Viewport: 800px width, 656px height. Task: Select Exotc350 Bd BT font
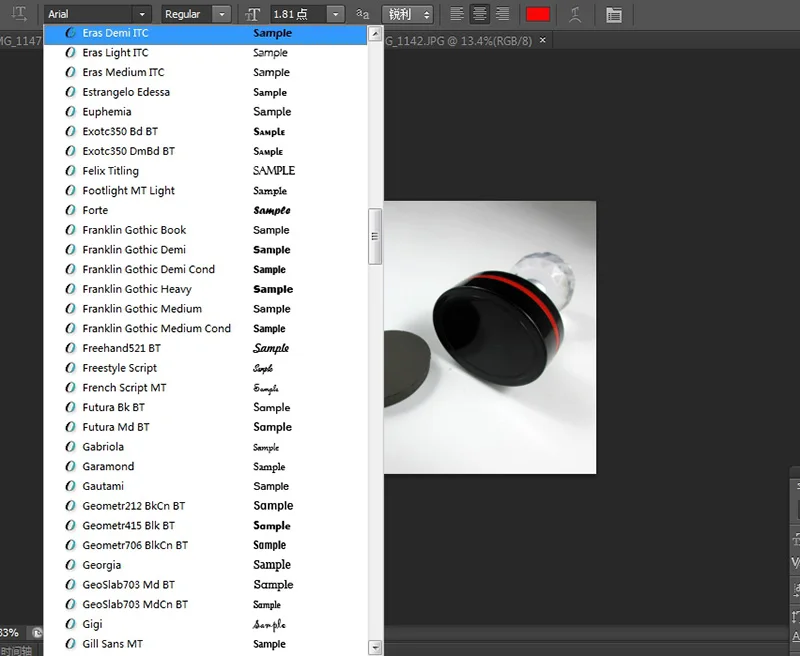(x=205, y=132)
